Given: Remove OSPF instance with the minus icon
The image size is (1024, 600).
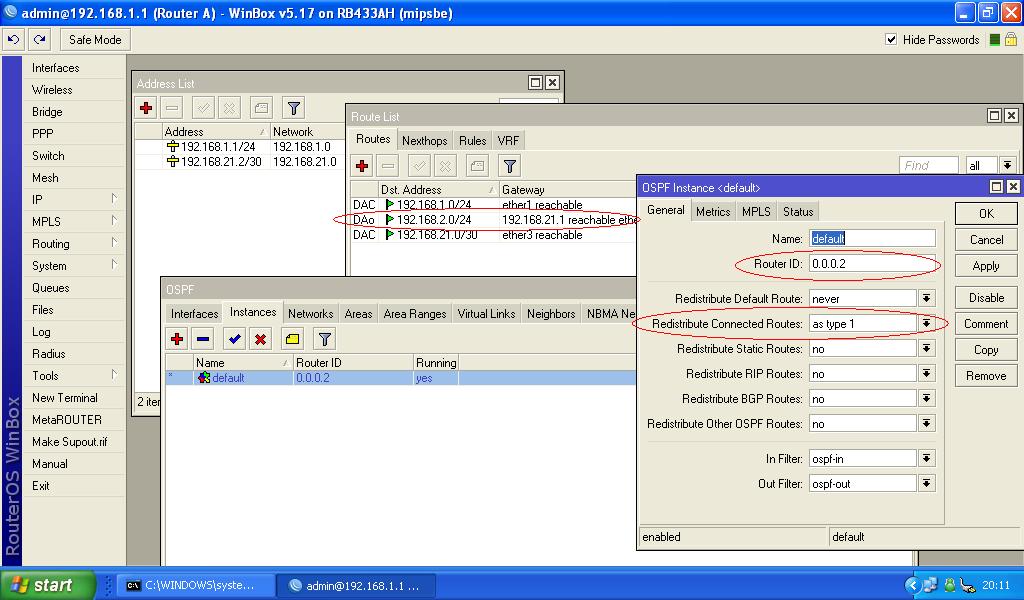Looking at the screenshot, I should [203, 339].
